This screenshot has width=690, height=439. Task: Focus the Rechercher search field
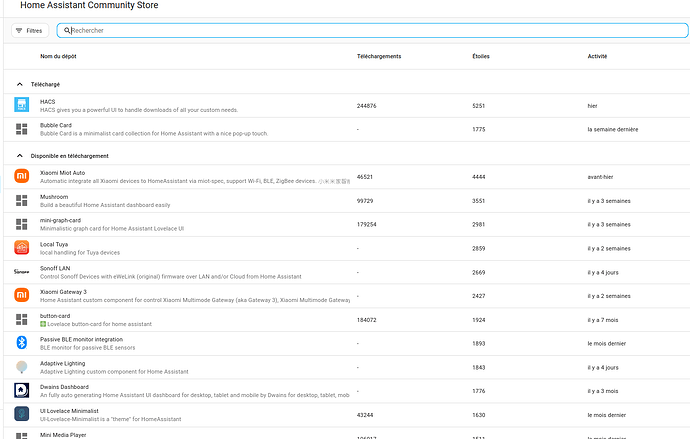tap(372, 30)
